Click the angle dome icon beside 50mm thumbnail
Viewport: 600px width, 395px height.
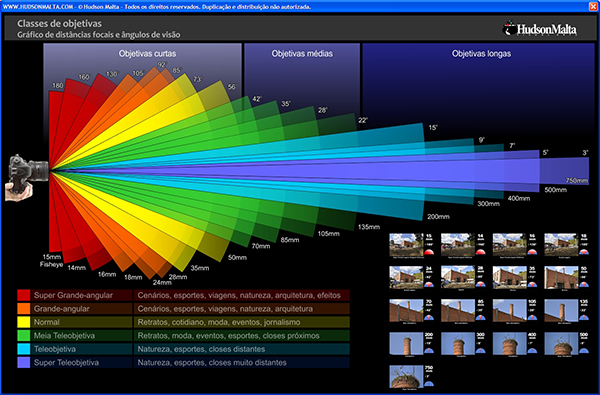(x=584, y=285)
